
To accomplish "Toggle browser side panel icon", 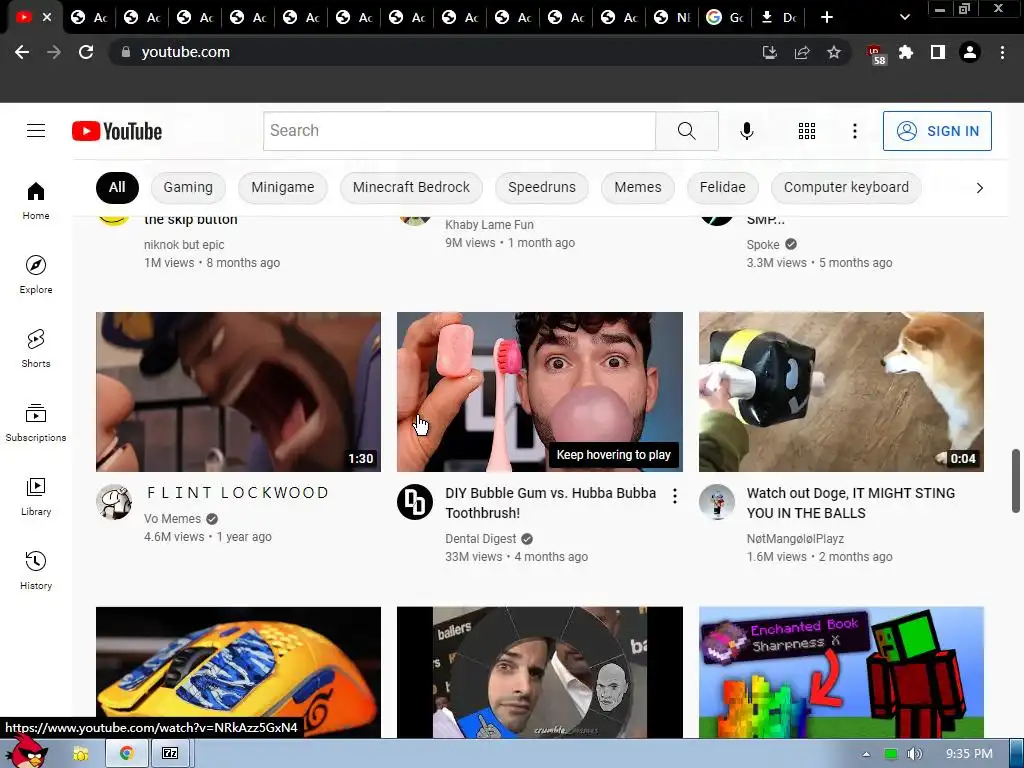I will pos(938,52).
